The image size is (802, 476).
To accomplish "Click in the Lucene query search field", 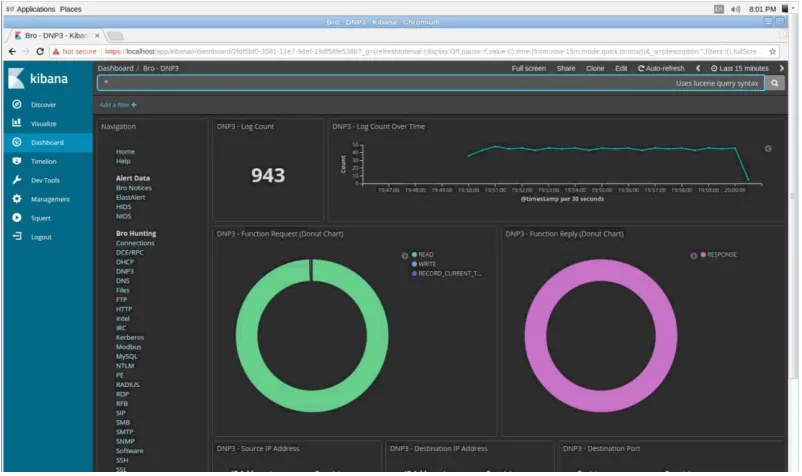I will (431, 83).
